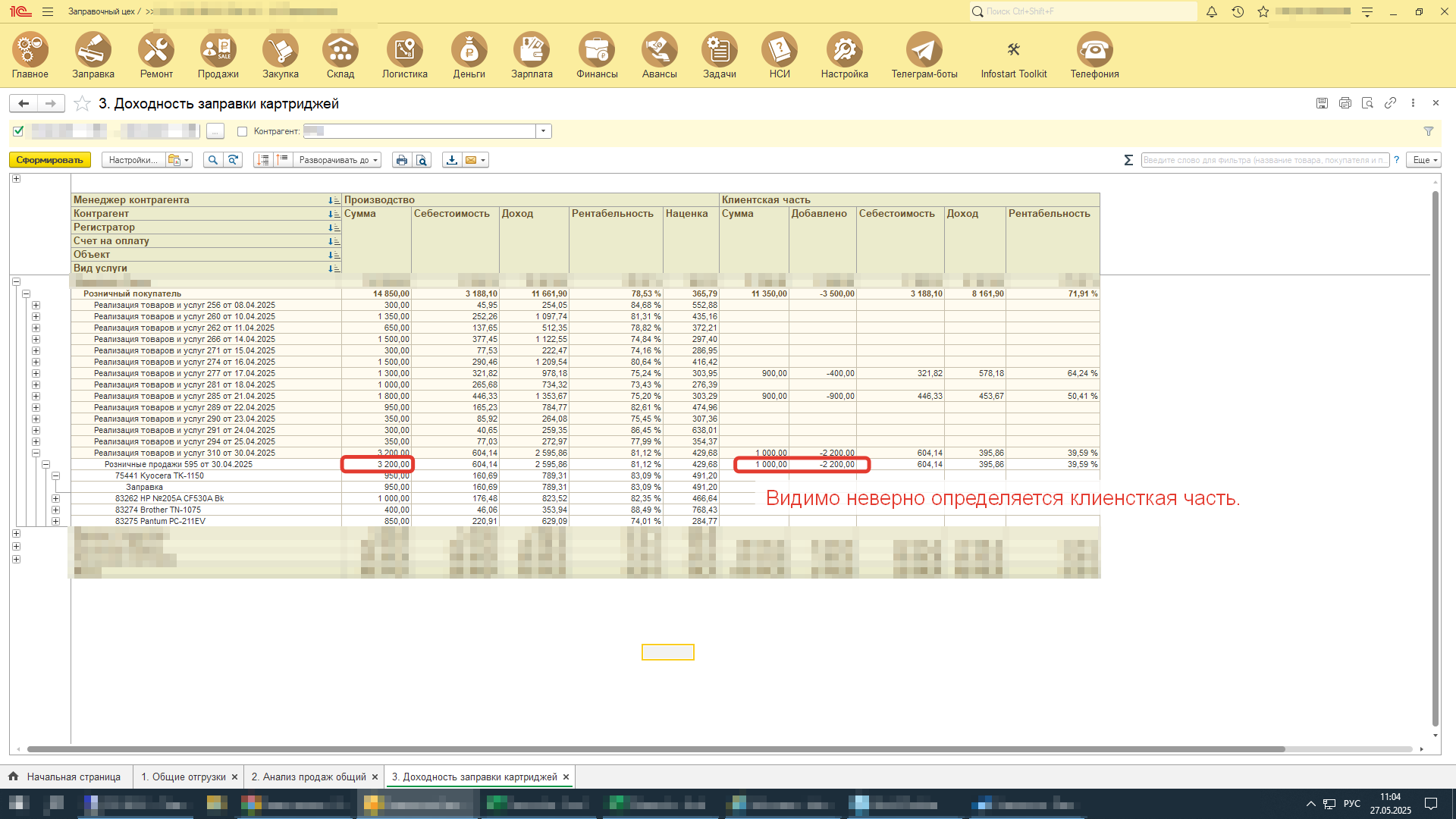Image resolution: width=1456 pixels, height=819 pixels.
Task: Open the Главное section
Action: 30,55
